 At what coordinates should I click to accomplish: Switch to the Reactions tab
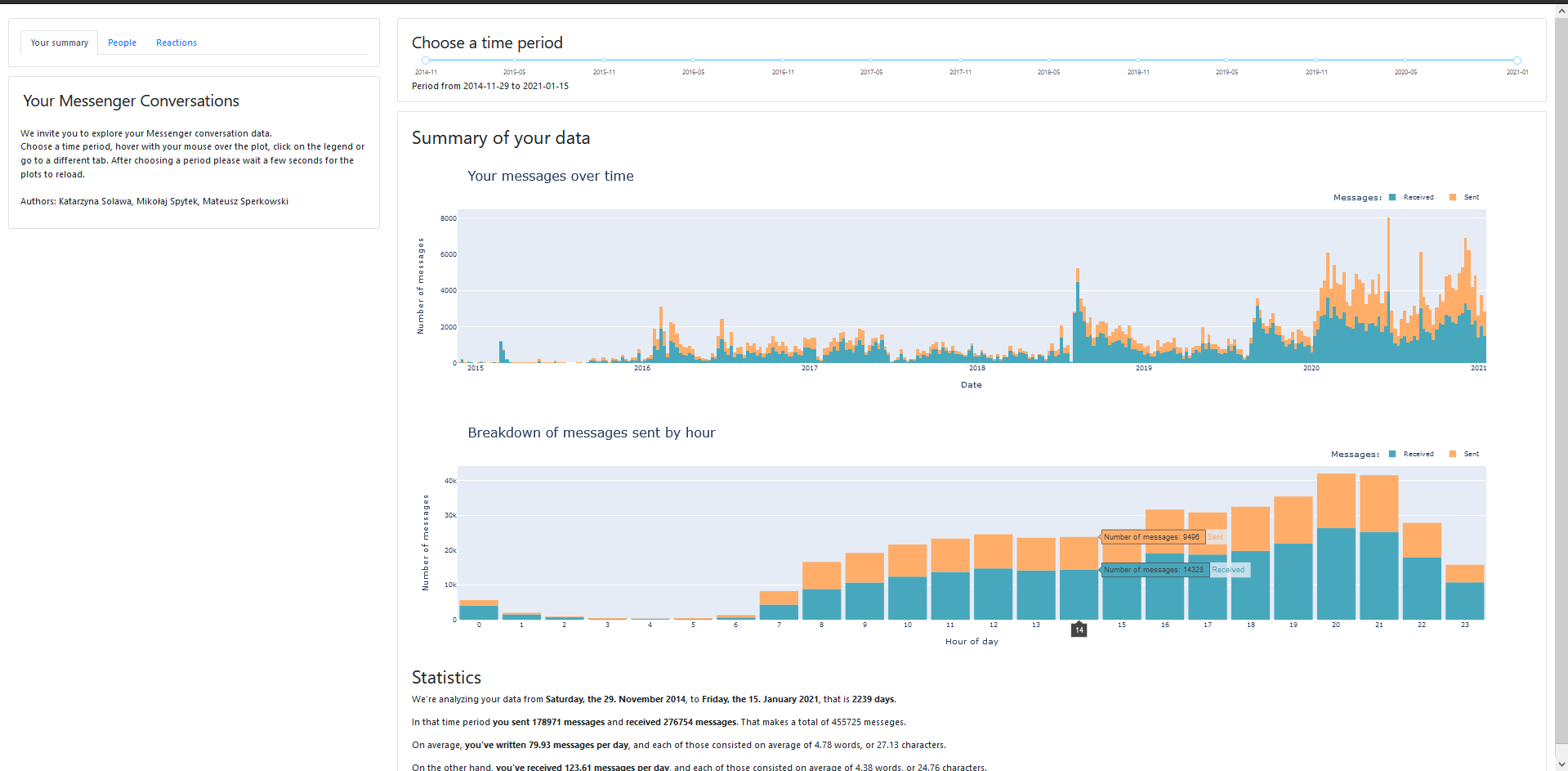[x=176, y=43]
